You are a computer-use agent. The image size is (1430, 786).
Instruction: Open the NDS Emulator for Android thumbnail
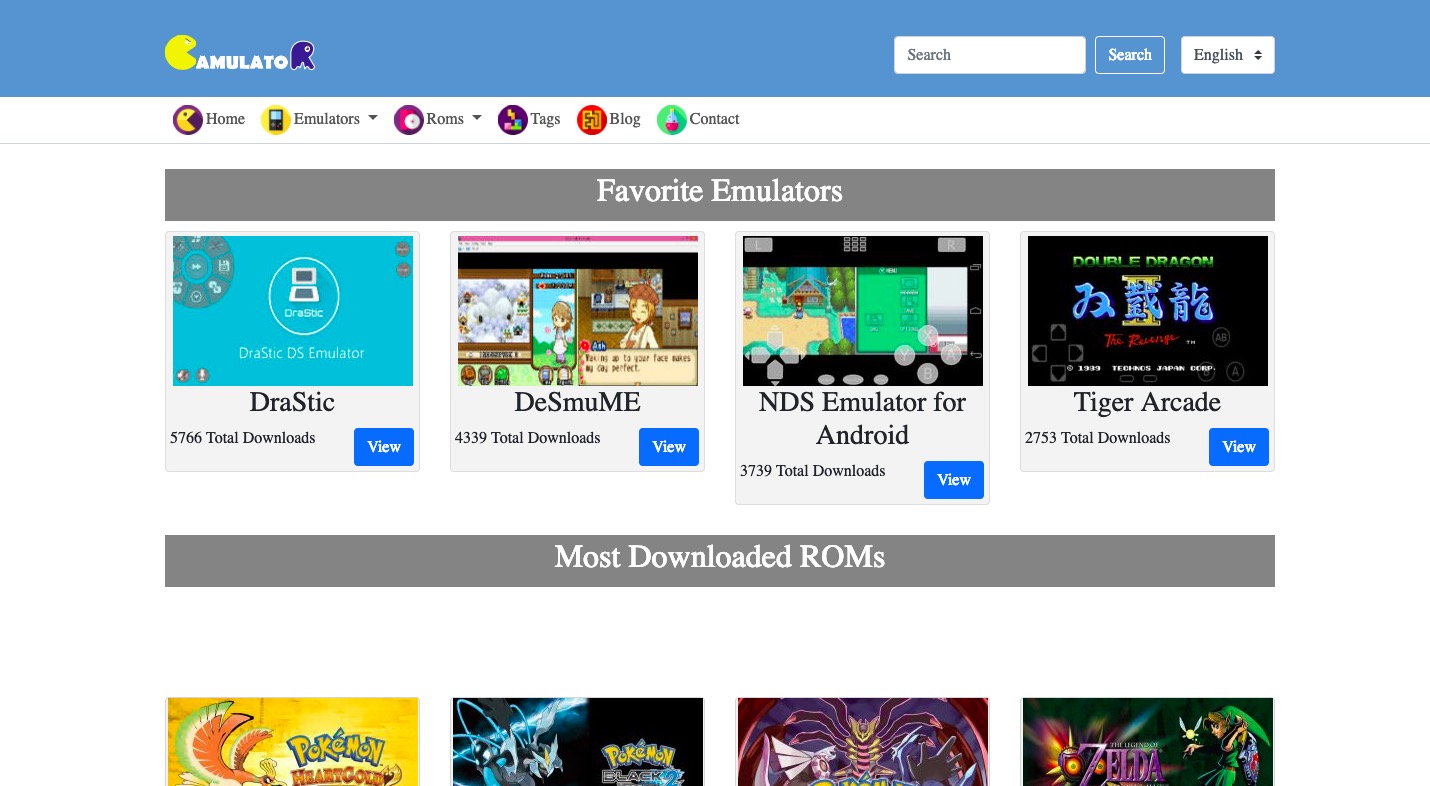[863, 311]
